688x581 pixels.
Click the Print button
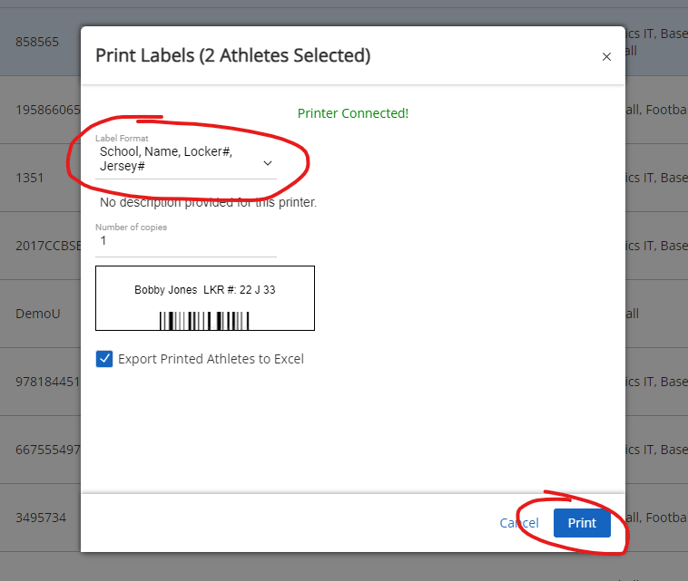pyautogui.click(x=582, y=523)
